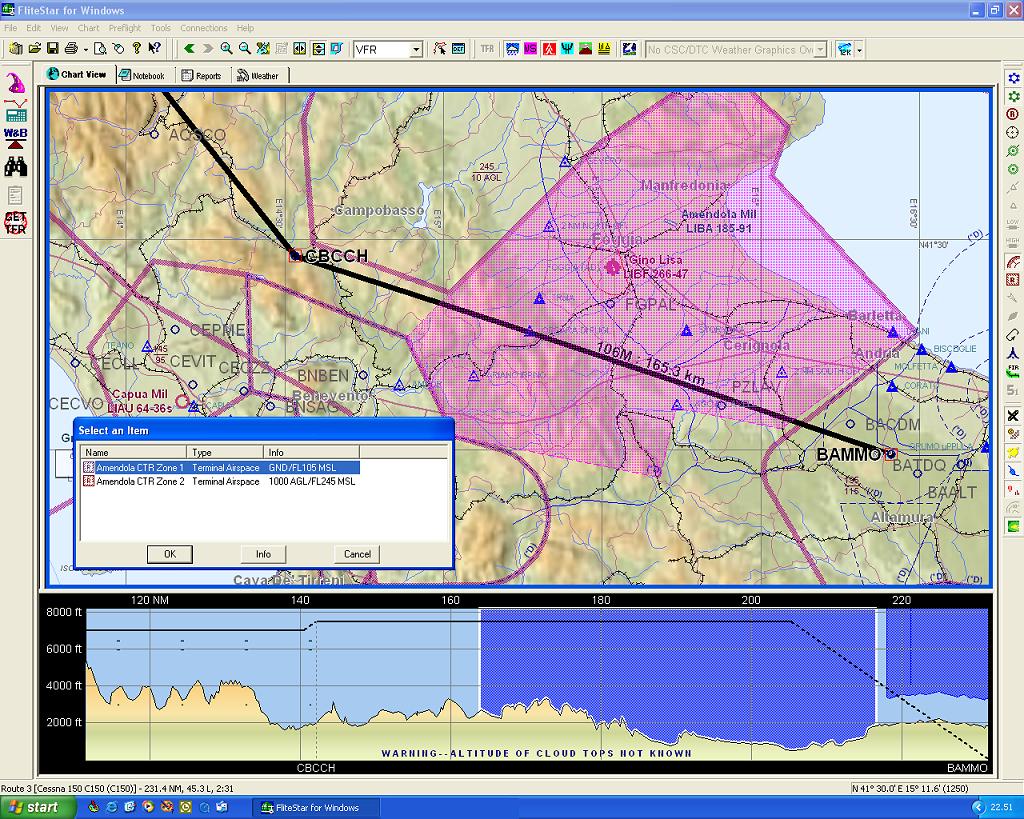
Task: Toggle blue gear airports layer in right toolbar
Action: [x=1013, y=78]
